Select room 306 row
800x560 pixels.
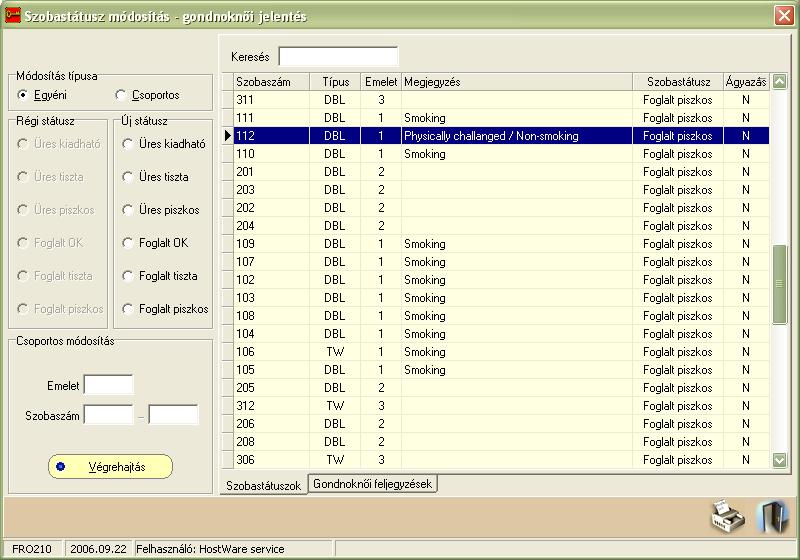coord(501,460)
